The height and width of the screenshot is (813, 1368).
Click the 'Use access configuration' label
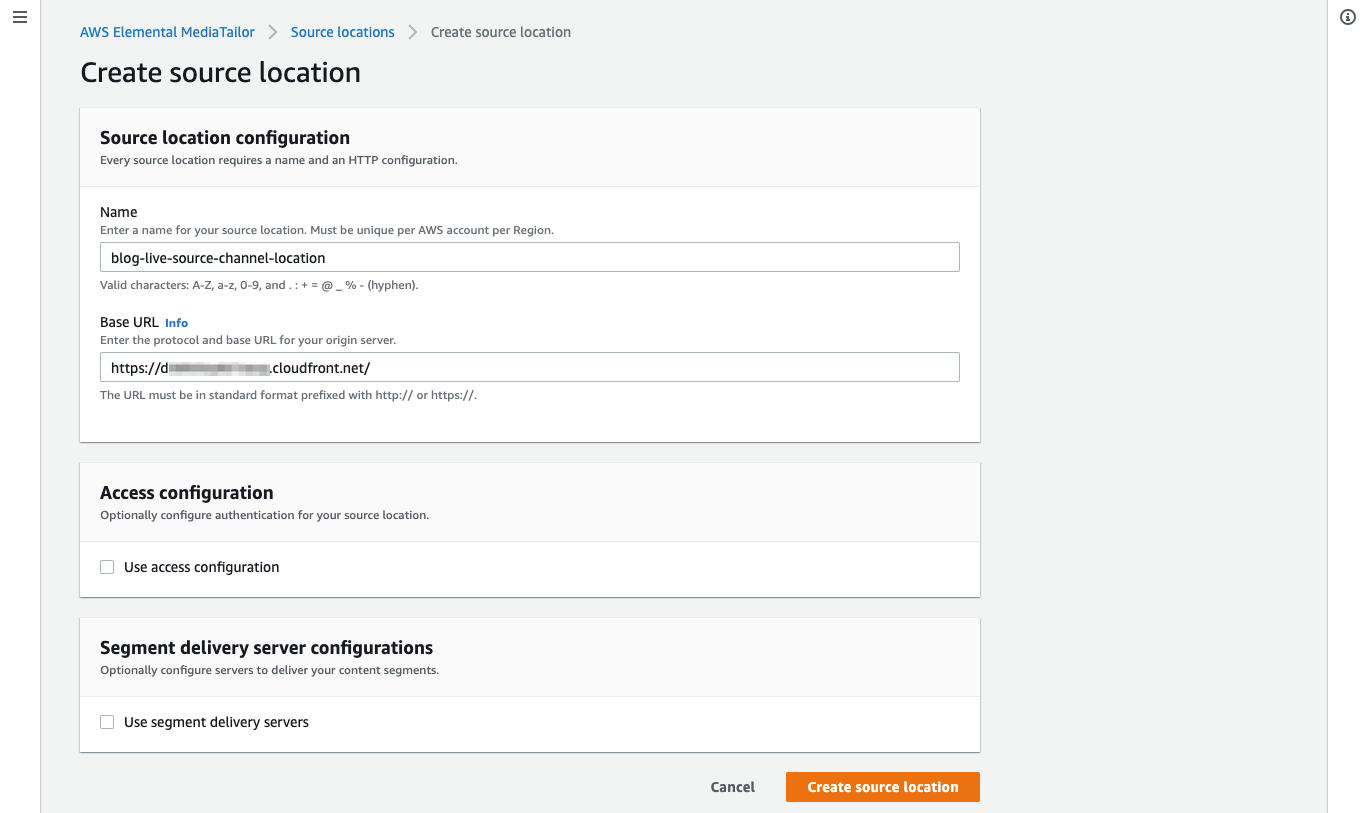click(x=202, y=567)
